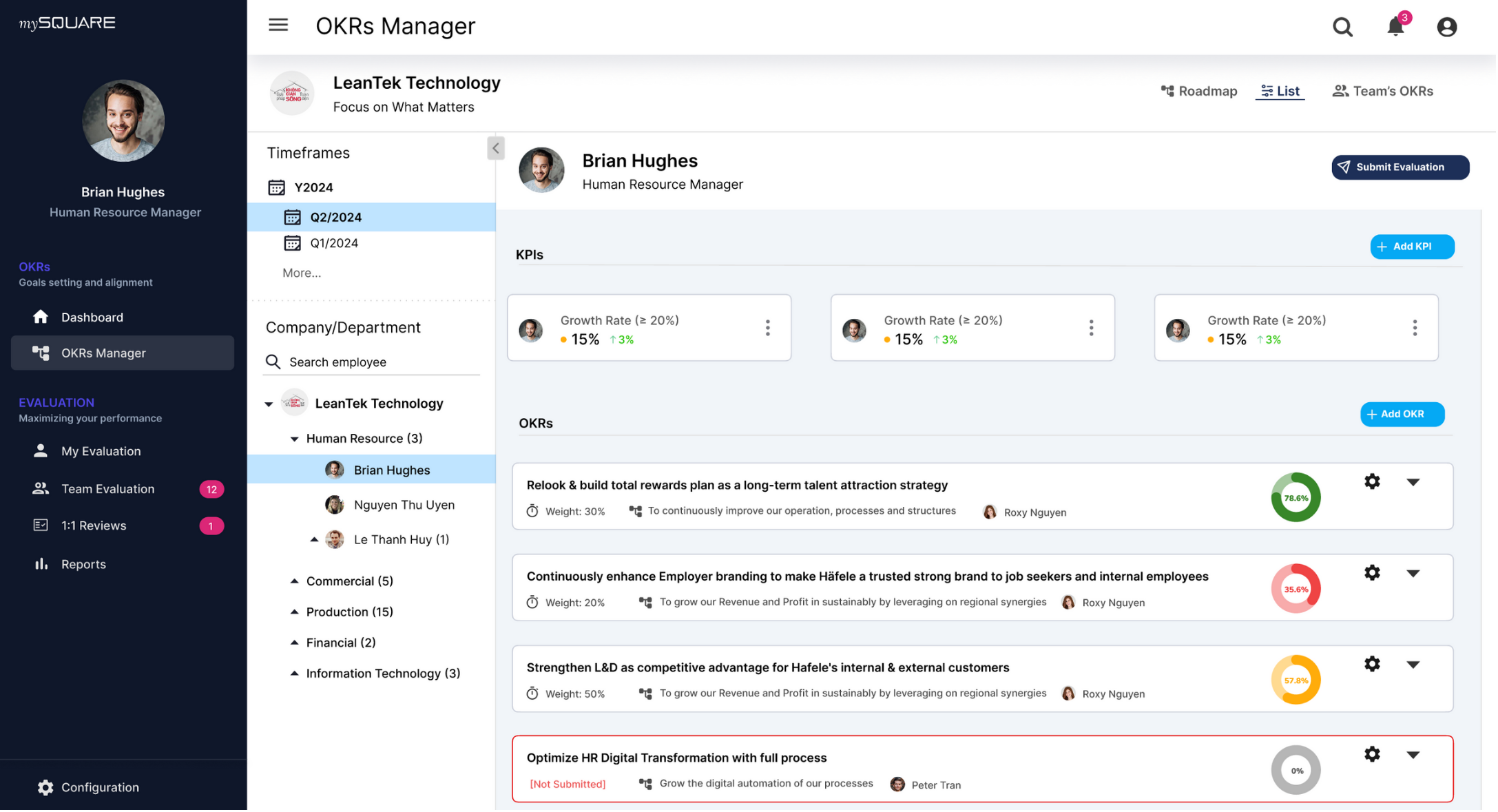Click the search magnifier in header
The width and height of the screenshot is (1498, 812).
coord(1342,27)
